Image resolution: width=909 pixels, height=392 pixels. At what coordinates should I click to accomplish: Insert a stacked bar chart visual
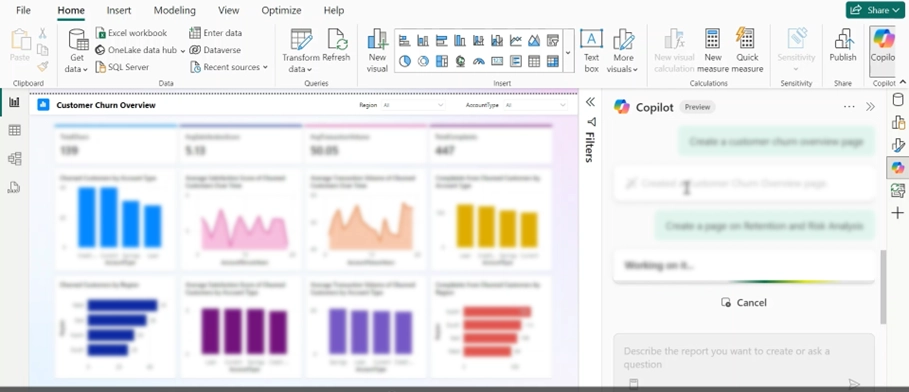(x=405, y=41)
